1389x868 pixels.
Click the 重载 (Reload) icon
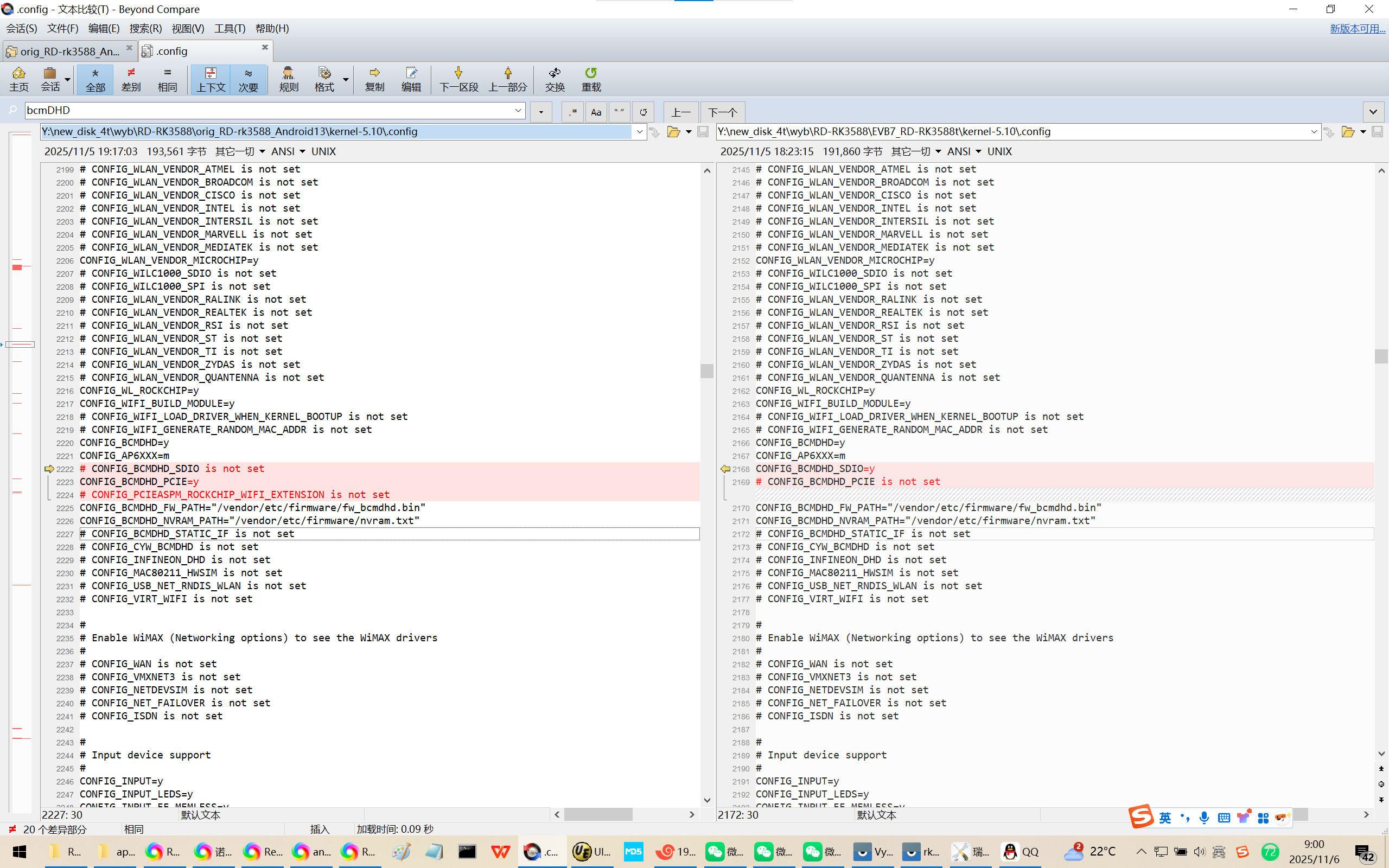click(591, 79)
